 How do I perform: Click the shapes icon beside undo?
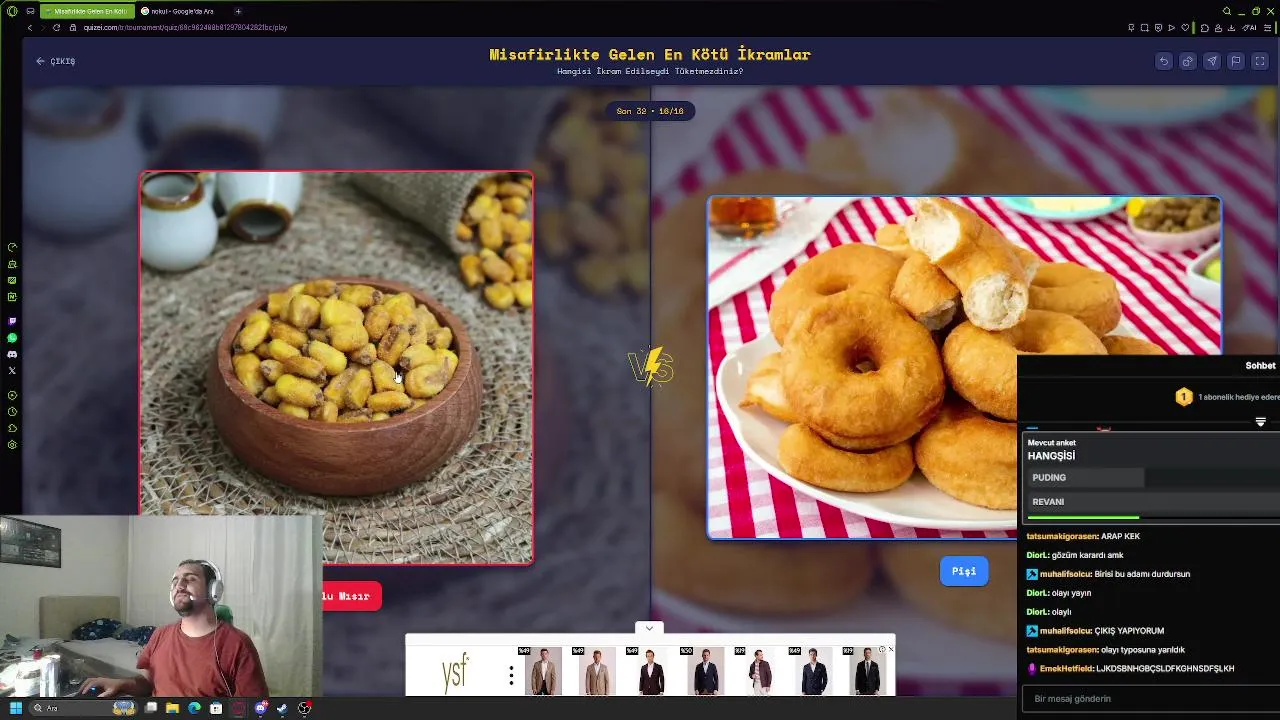(x=1188, y=61)
